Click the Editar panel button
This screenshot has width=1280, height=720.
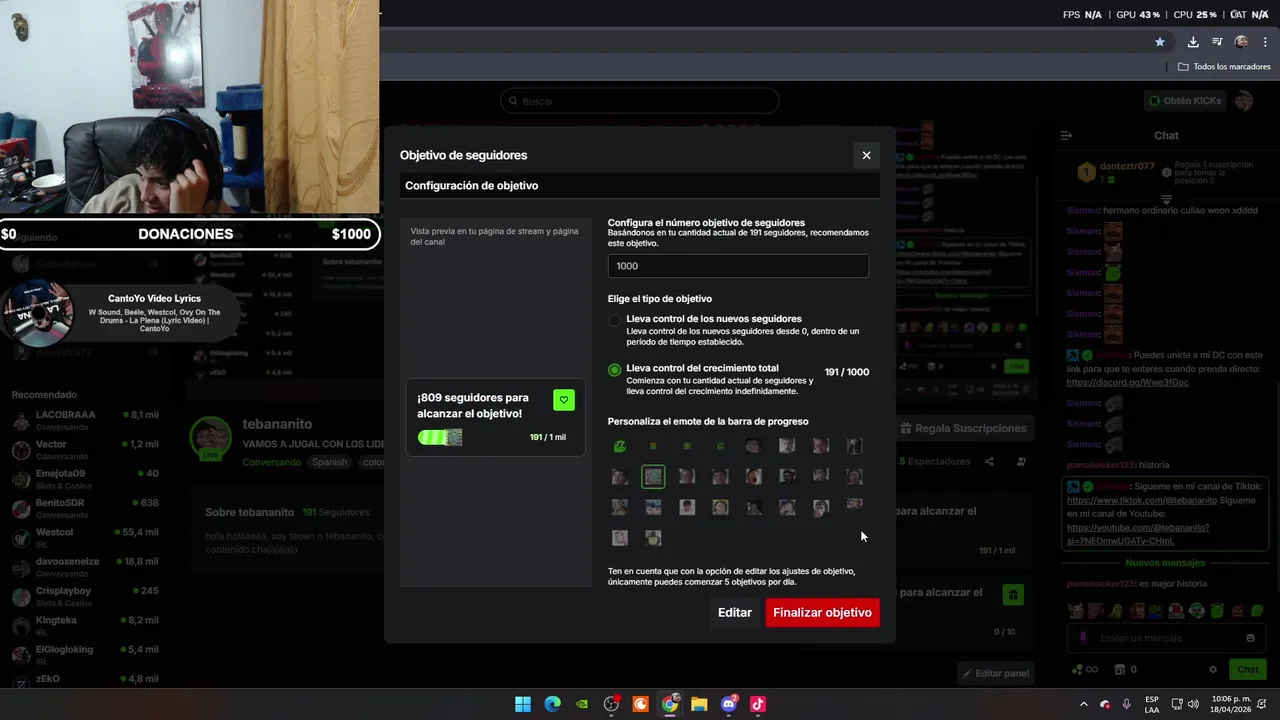click(x=995, y=673)
